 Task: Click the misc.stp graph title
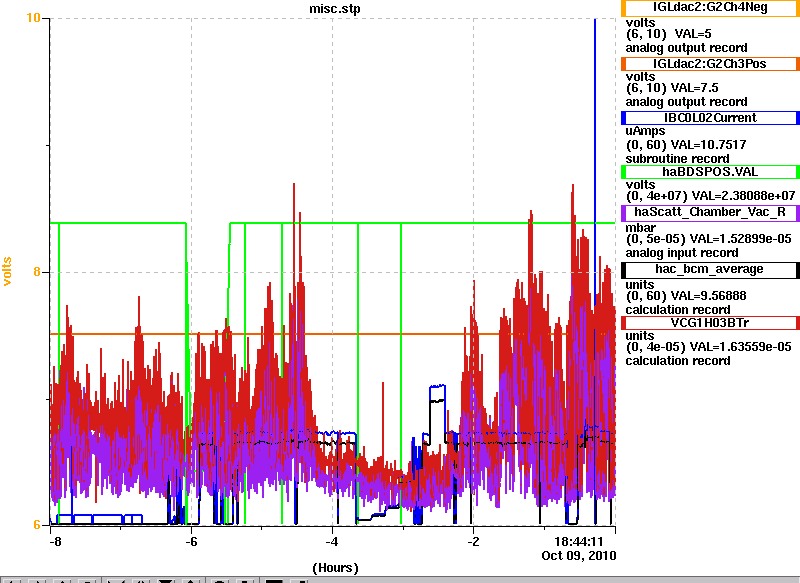point(335,9)
